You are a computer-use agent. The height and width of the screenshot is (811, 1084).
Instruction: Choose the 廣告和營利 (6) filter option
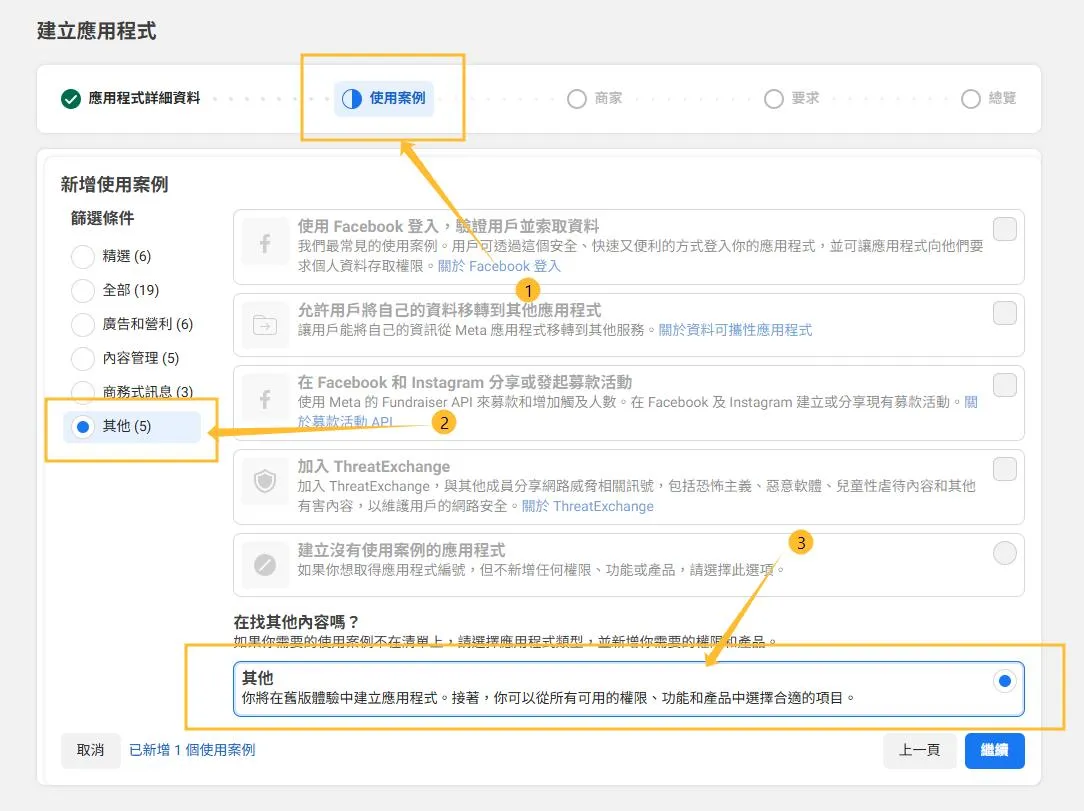point(83,325)
